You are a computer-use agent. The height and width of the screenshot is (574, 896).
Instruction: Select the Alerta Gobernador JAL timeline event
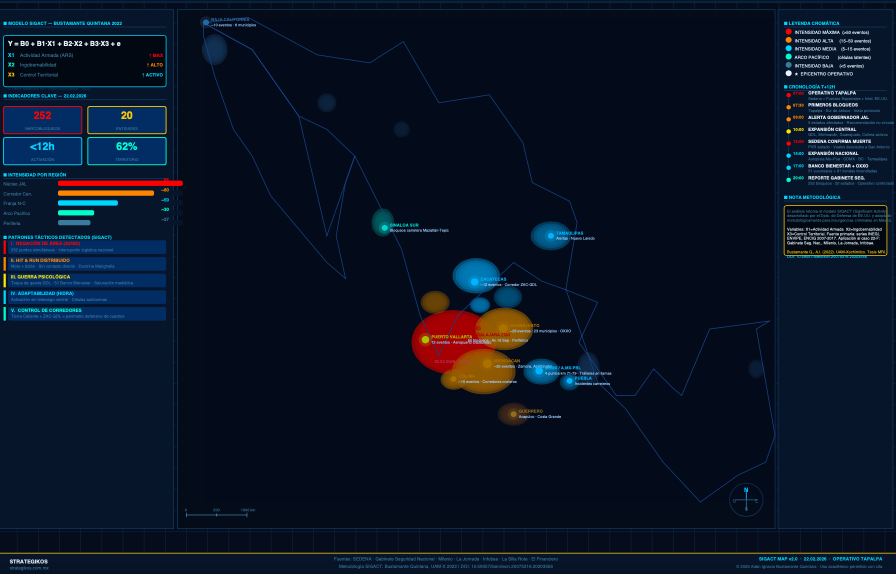click(x=840, y=119)
